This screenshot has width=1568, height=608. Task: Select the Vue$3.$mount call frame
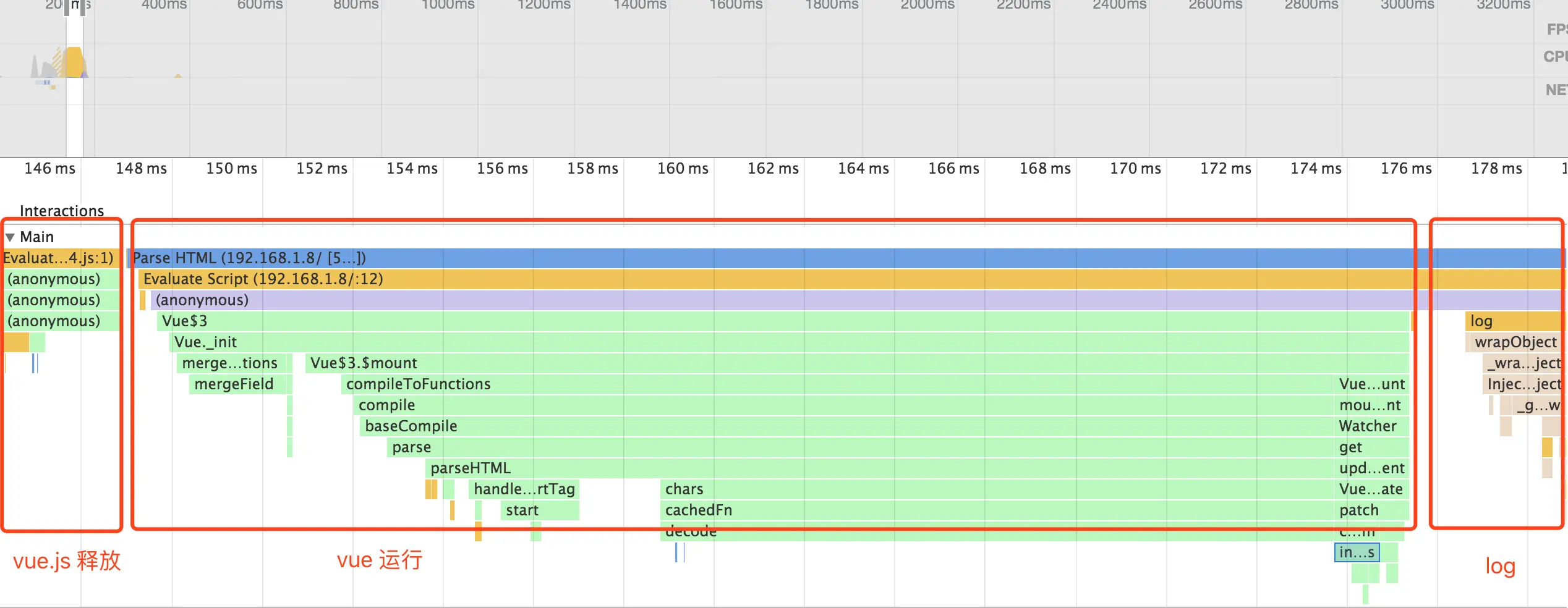coord(857,363)
